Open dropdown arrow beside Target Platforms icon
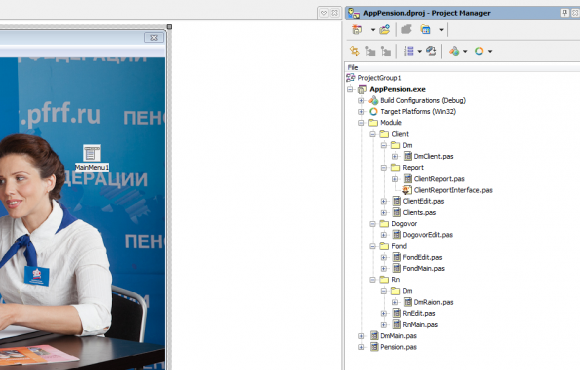The image size is (580, 370). point(490,51)
